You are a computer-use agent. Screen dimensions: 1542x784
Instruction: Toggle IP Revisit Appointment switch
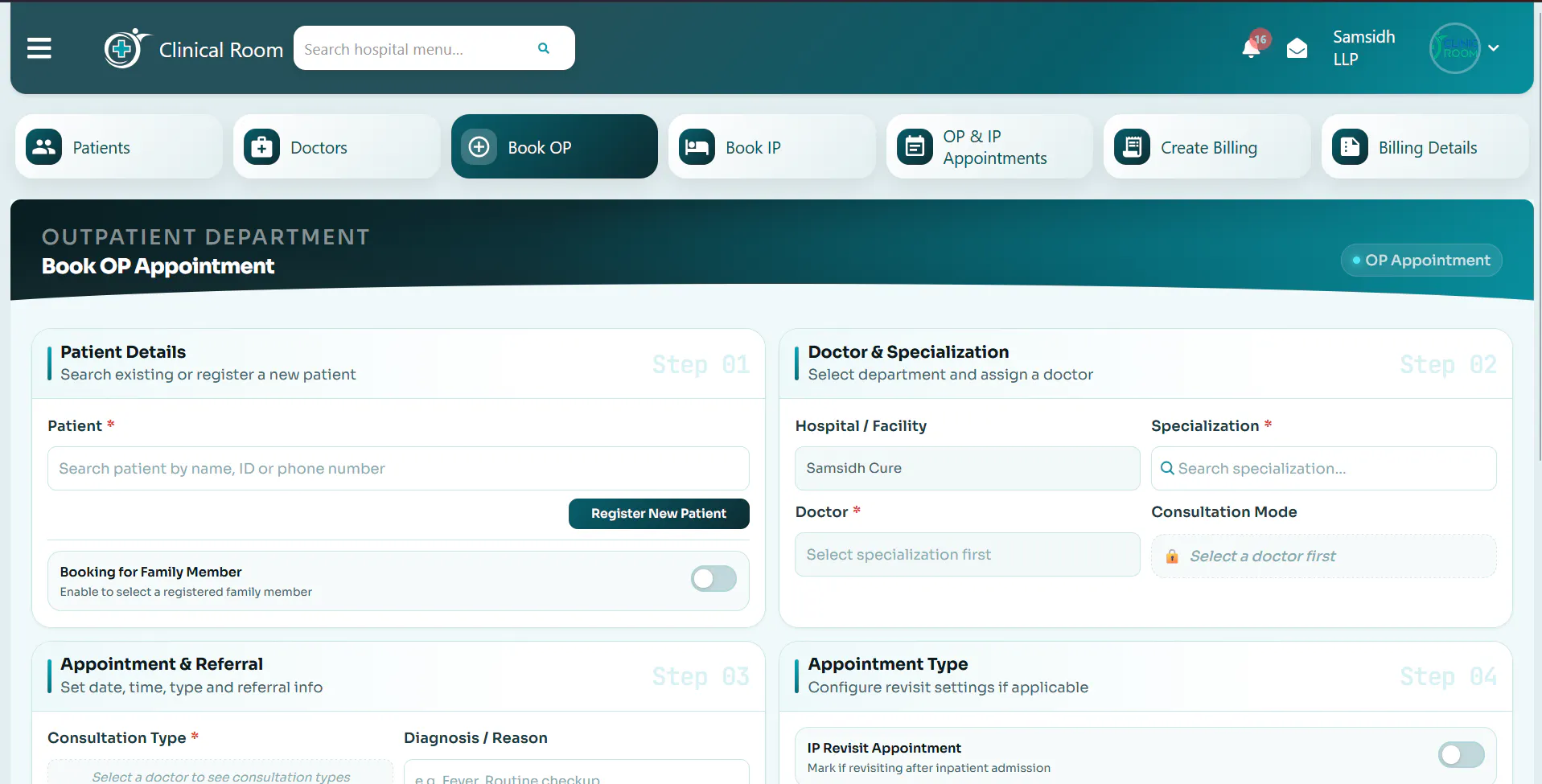(x=1461, y=755)
